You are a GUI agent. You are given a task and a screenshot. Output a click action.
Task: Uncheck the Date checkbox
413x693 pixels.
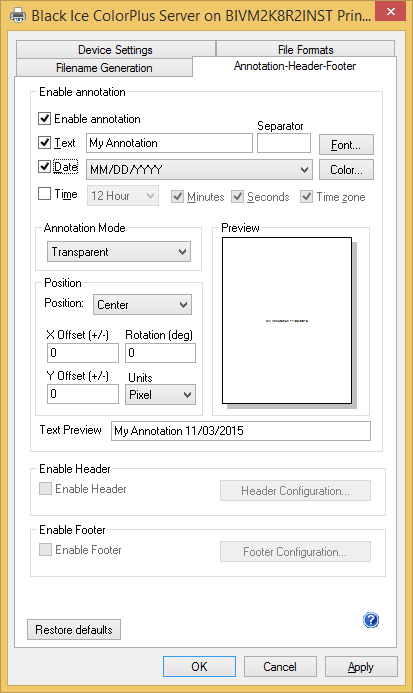click(x=45, y=166)
